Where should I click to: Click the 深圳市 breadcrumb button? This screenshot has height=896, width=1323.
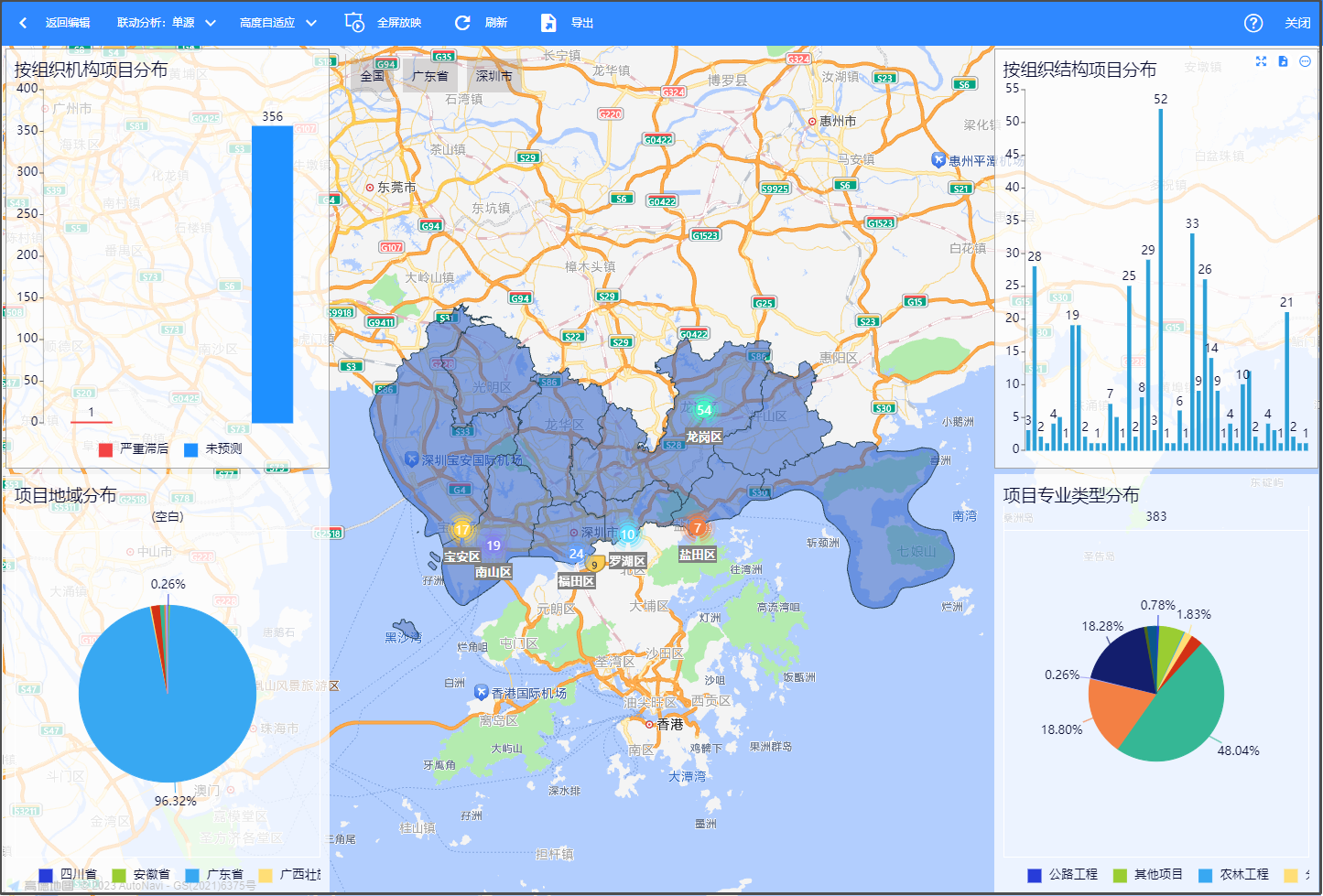(x=493, y=76)
